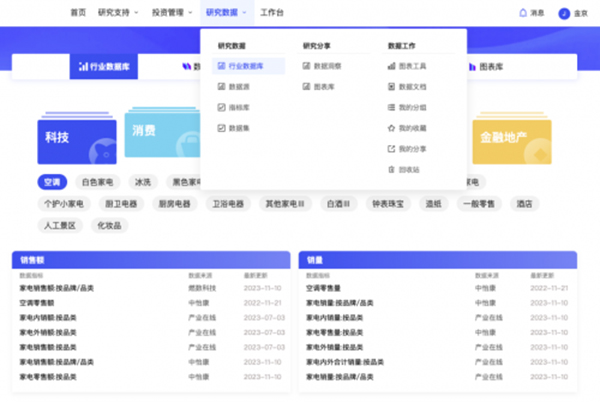Viewport: 600px width, 402px height.
Task: Go to the 首页 nav item
Action: [77, 13]
